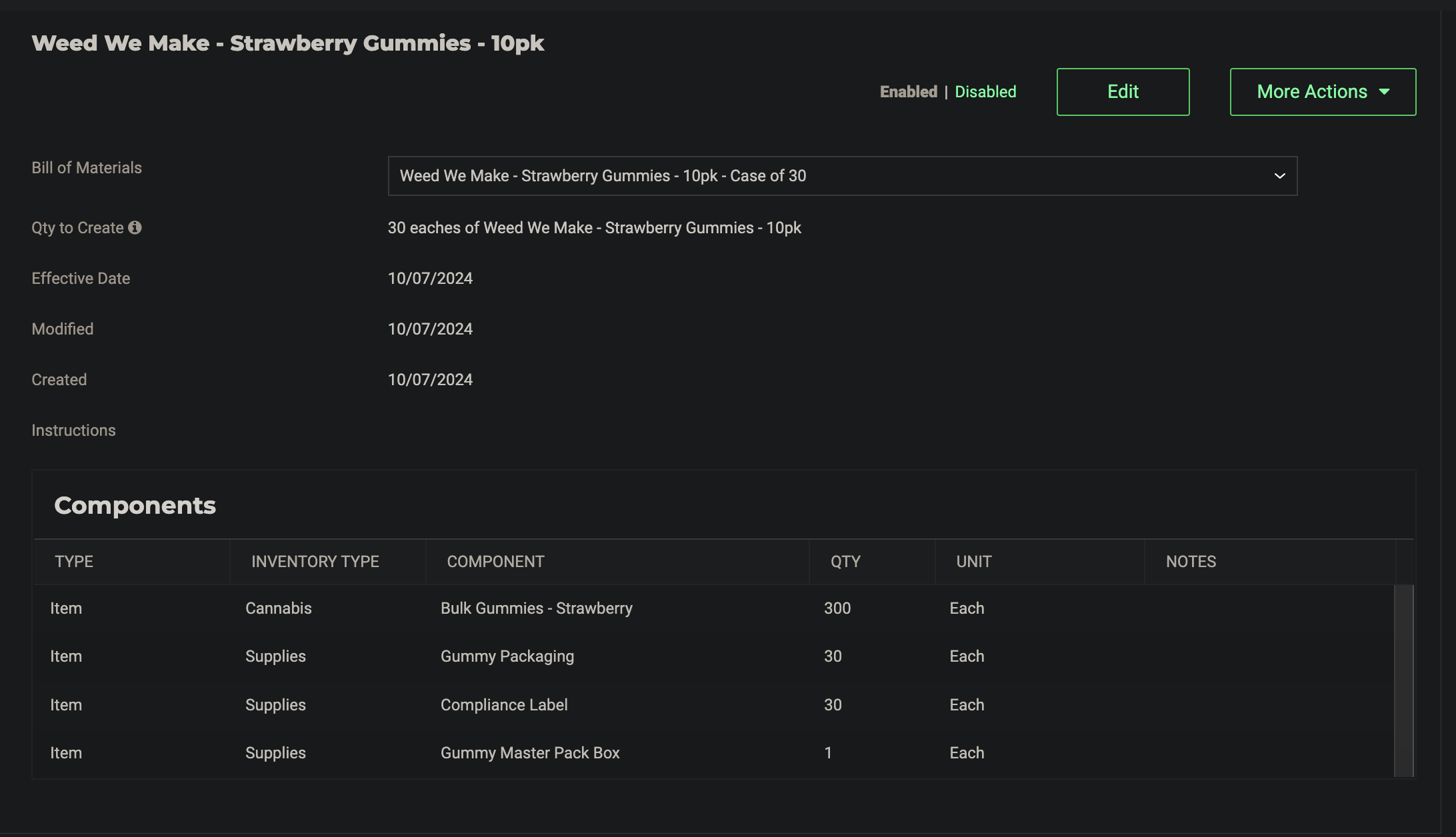Click the Instructions label
Viewport: 1456px width, 837px height.
pyautogui.click(x=73, y=430)
